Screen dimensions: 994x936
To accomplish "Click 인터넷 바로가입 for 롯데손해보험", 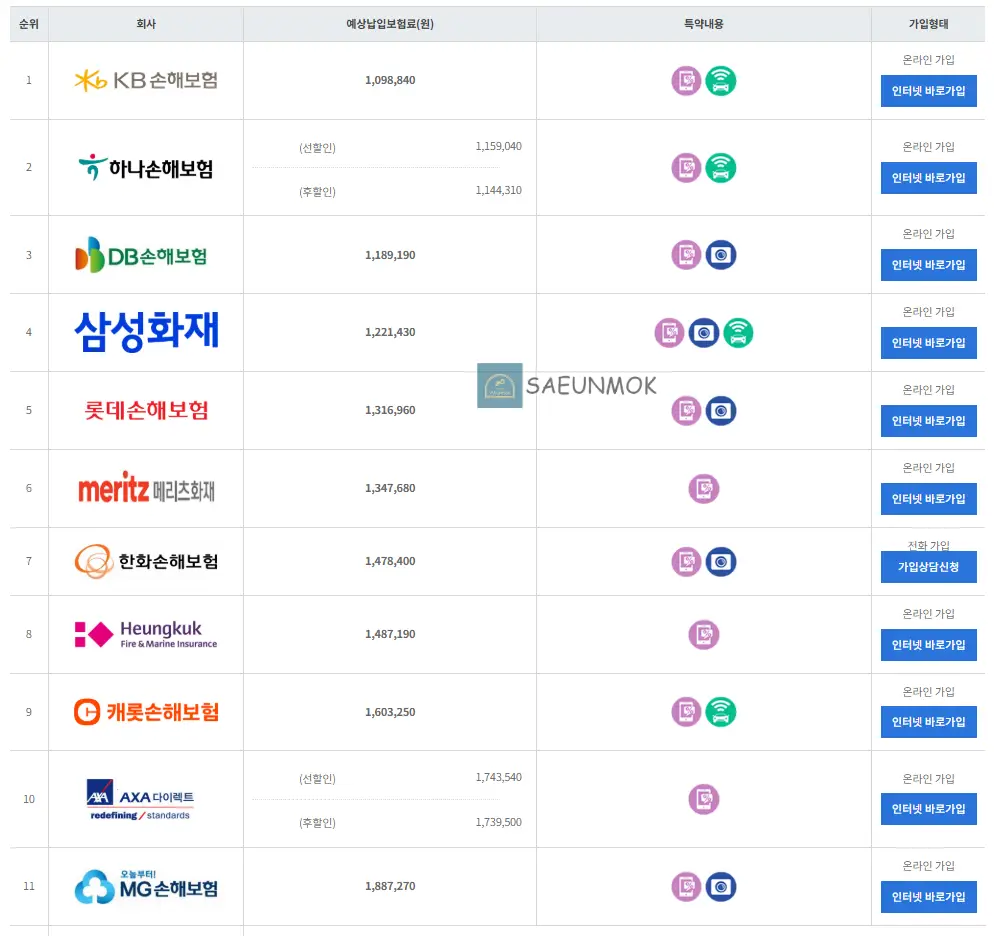I will (929, 421).
